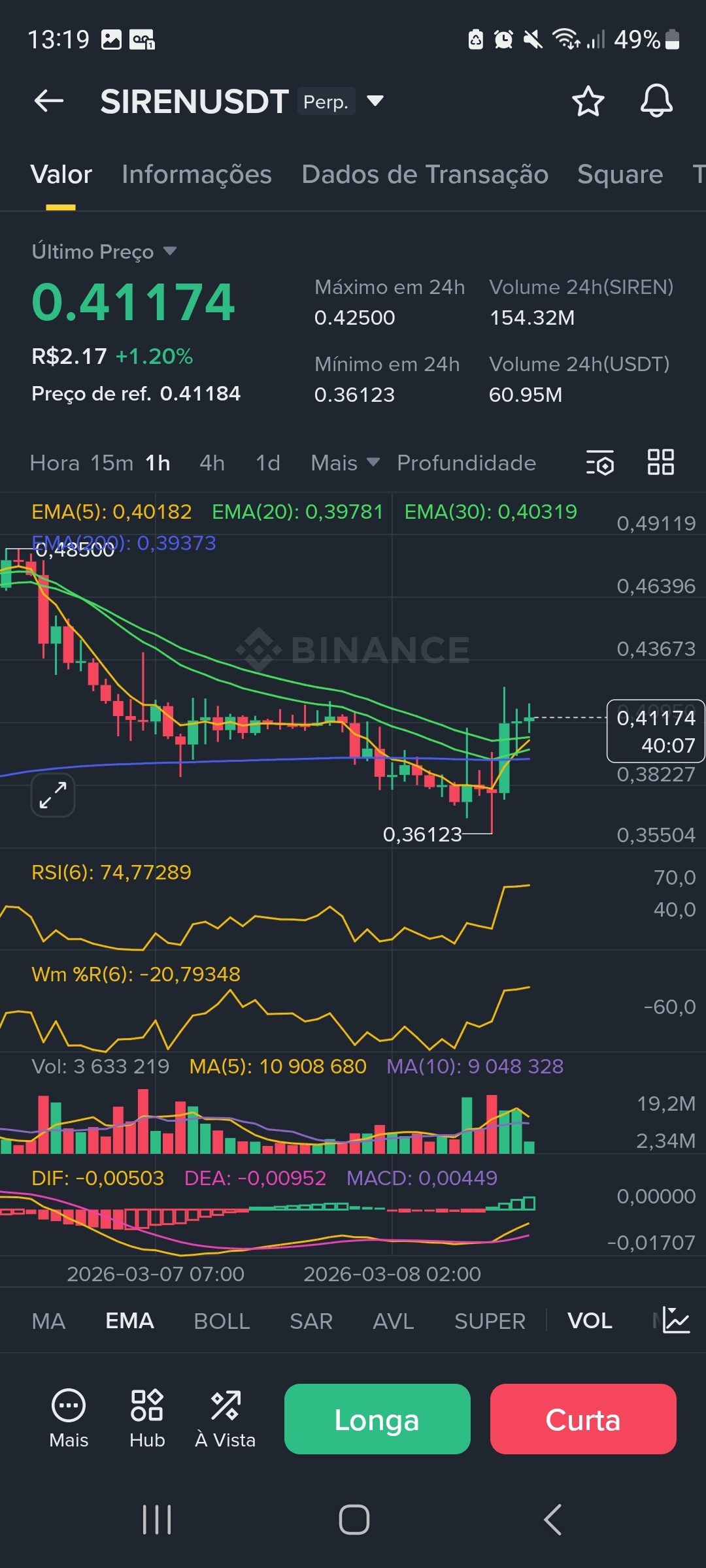Screen dimensions: 706x1568
Task: Toggle the VOL sub-indicator
Action: [590, 1321]
